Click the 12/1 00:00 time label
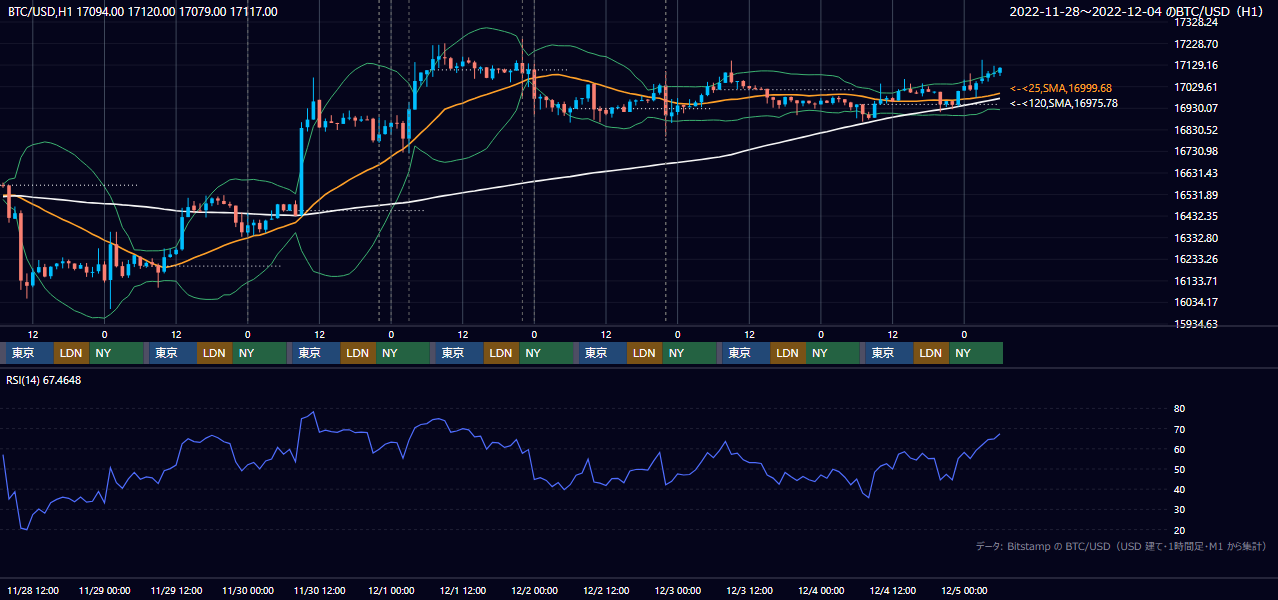The width and height of the screenshot is (1278, 600). (x=391, y=590)
